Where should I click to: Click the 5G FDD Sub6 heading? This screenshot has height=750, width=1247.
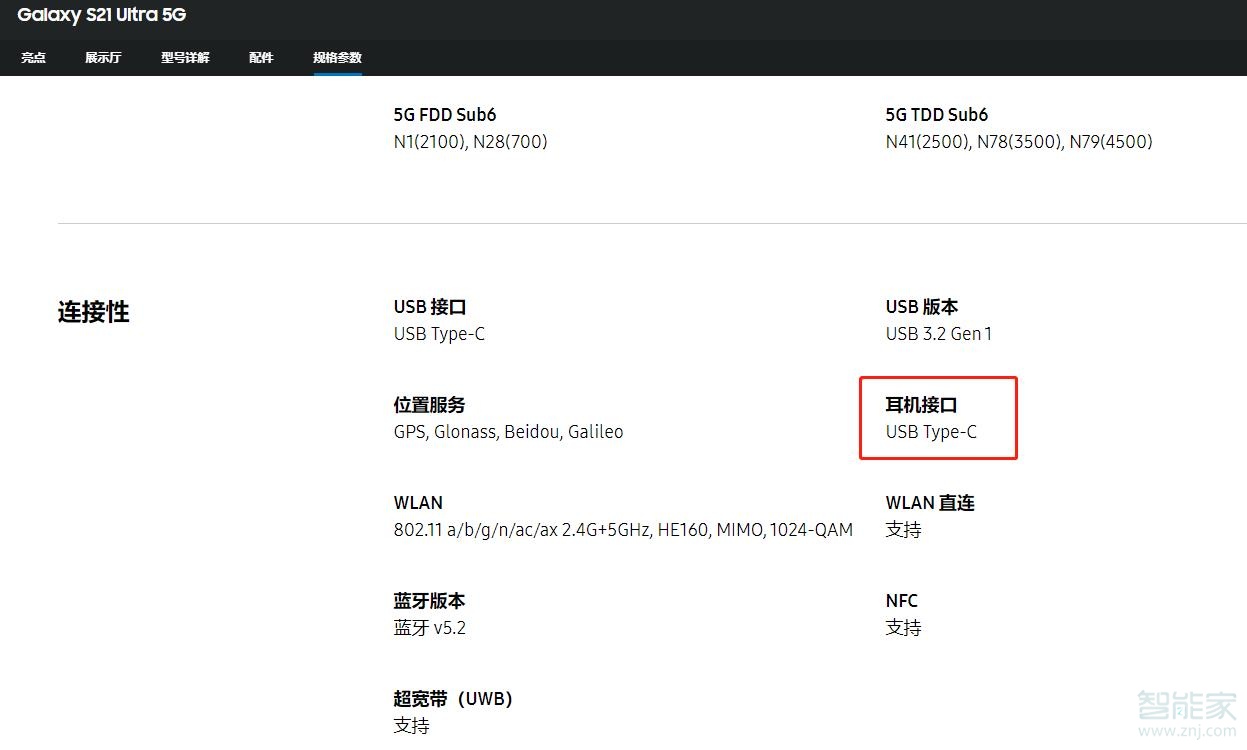[445, 115]
